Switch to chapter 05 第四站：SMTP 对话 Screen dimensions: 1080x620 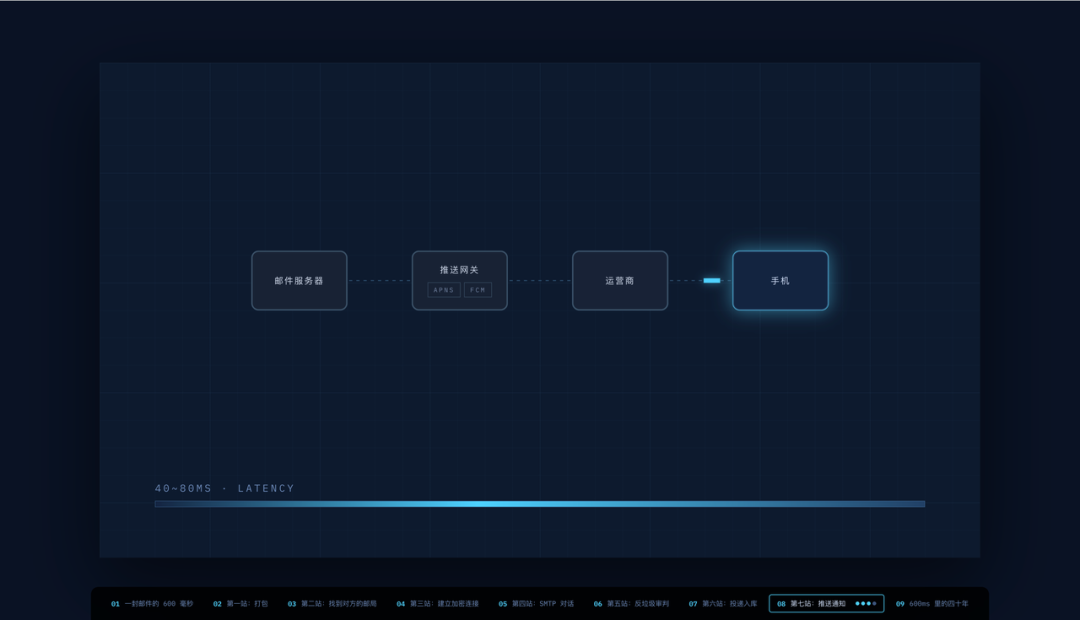pos(536,603)
